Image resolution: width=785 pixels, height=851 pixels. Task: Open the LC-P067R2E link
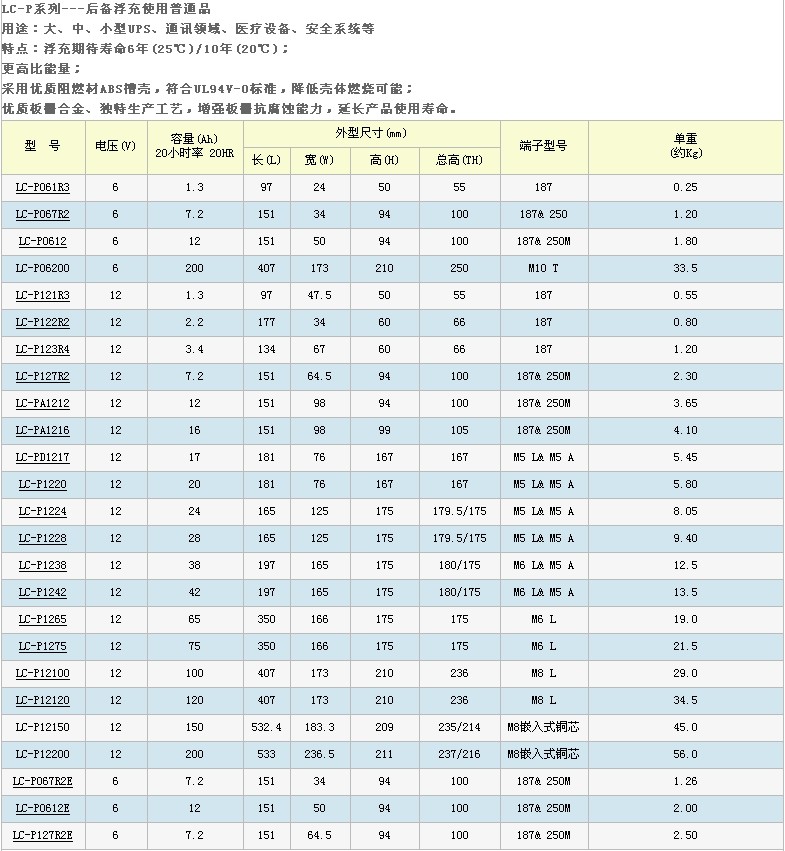[42, 781]
